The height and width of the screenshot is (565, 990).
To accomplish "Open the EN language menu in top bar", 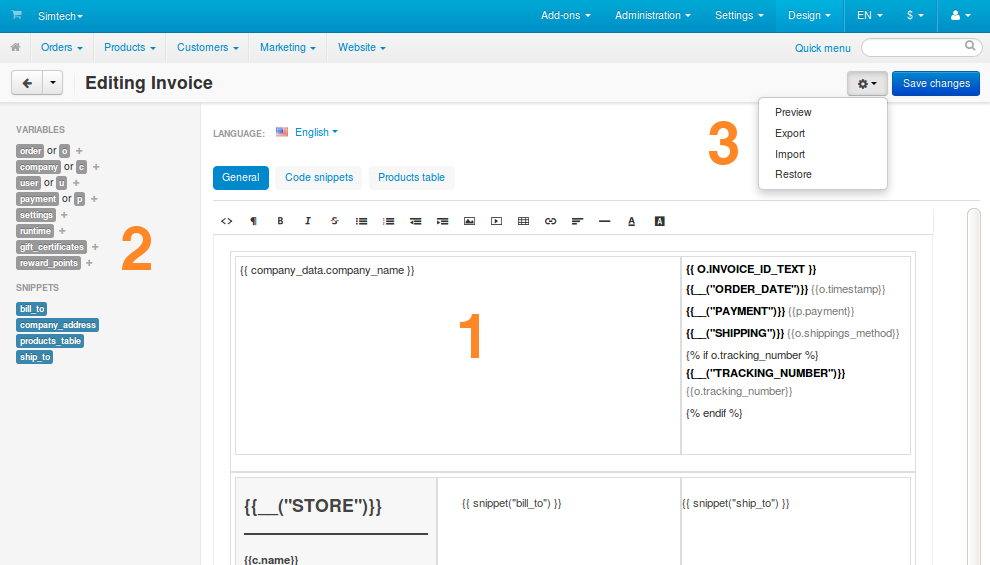I will click(x=869, y=15).
